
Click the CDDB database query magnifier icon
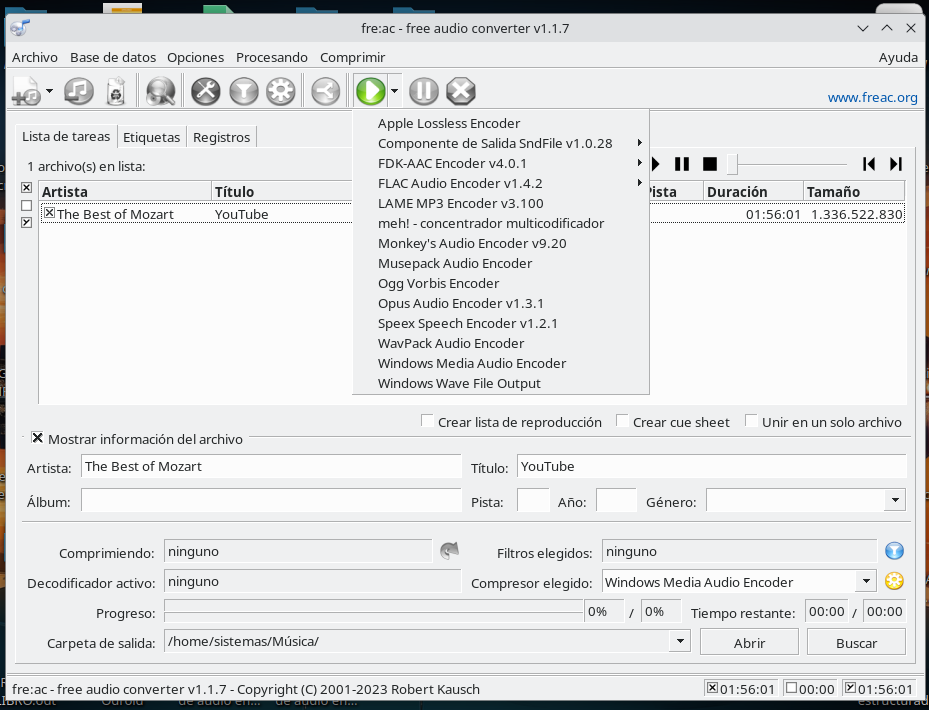pyautogui.click(x=161, y=91)
